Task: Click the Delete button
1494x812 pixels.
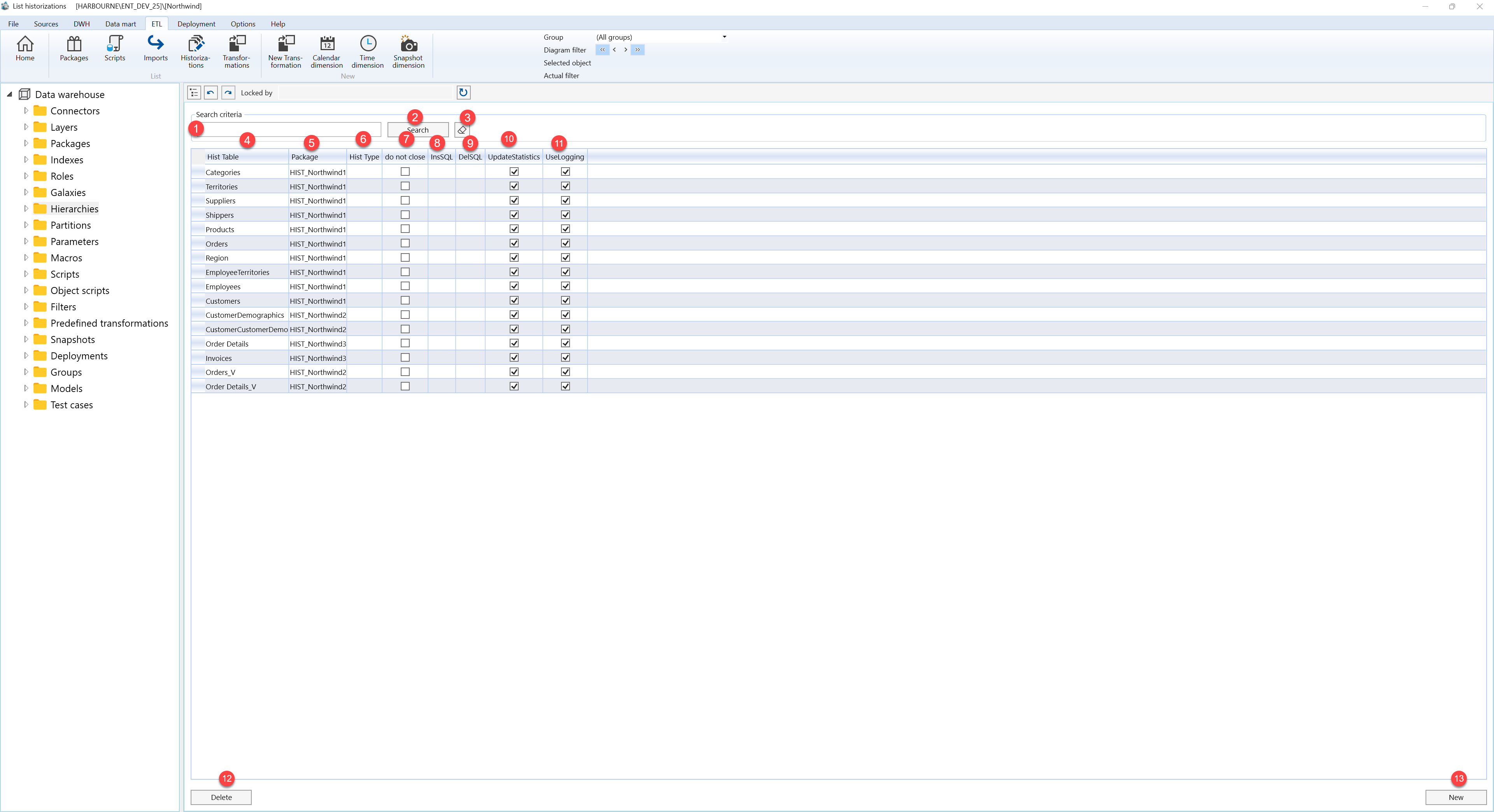Action: pos(221,797)
